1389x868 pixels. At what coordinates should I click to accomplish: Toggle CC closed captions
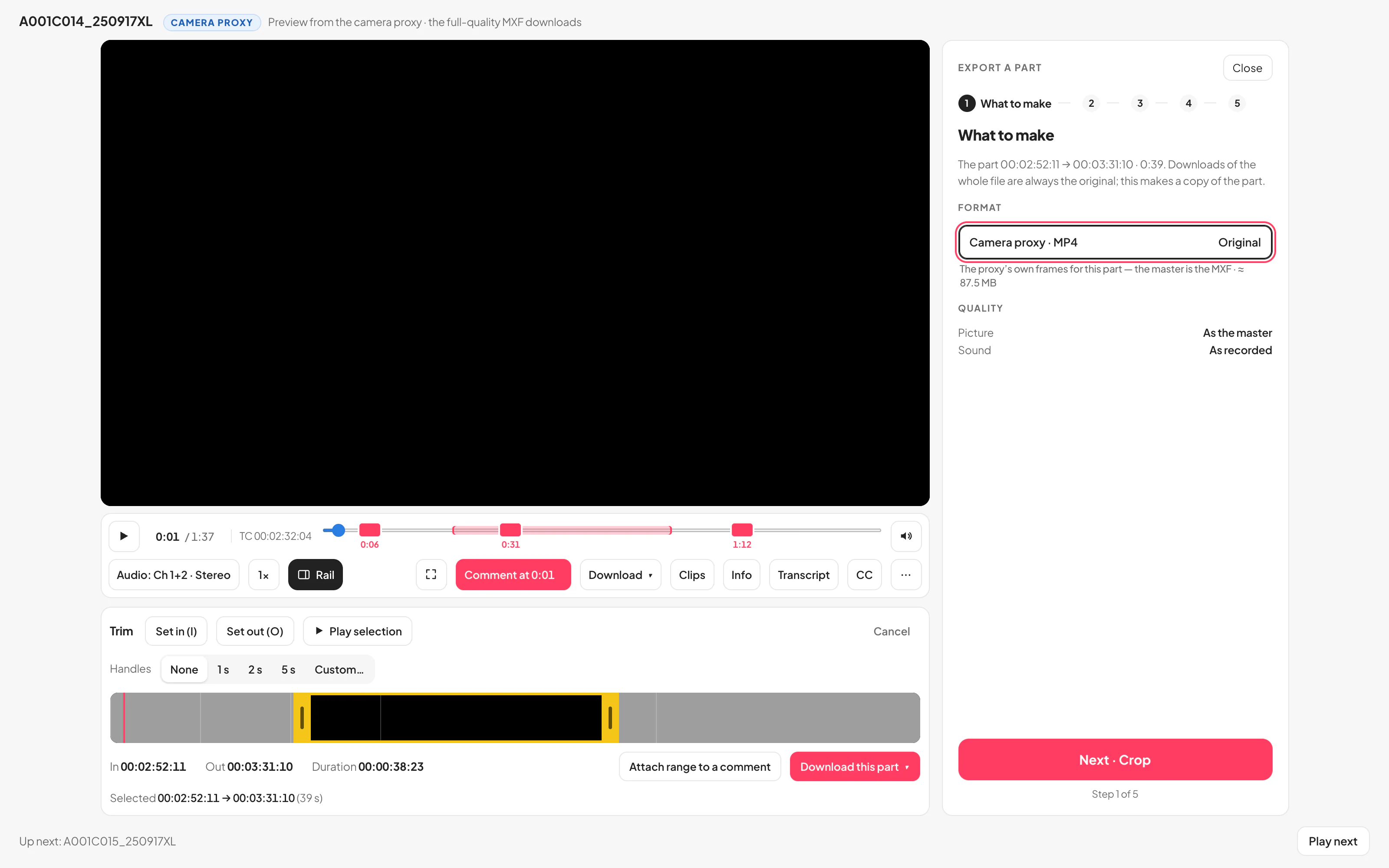tap(864, 575)
